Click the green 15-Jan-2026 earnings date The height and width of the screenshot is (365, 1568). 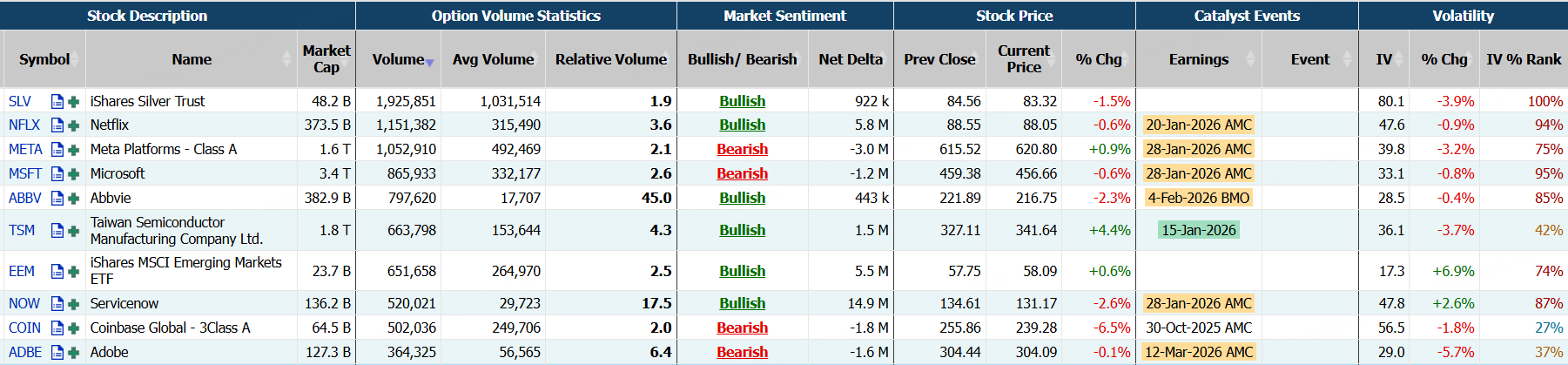coord(1198,231)
